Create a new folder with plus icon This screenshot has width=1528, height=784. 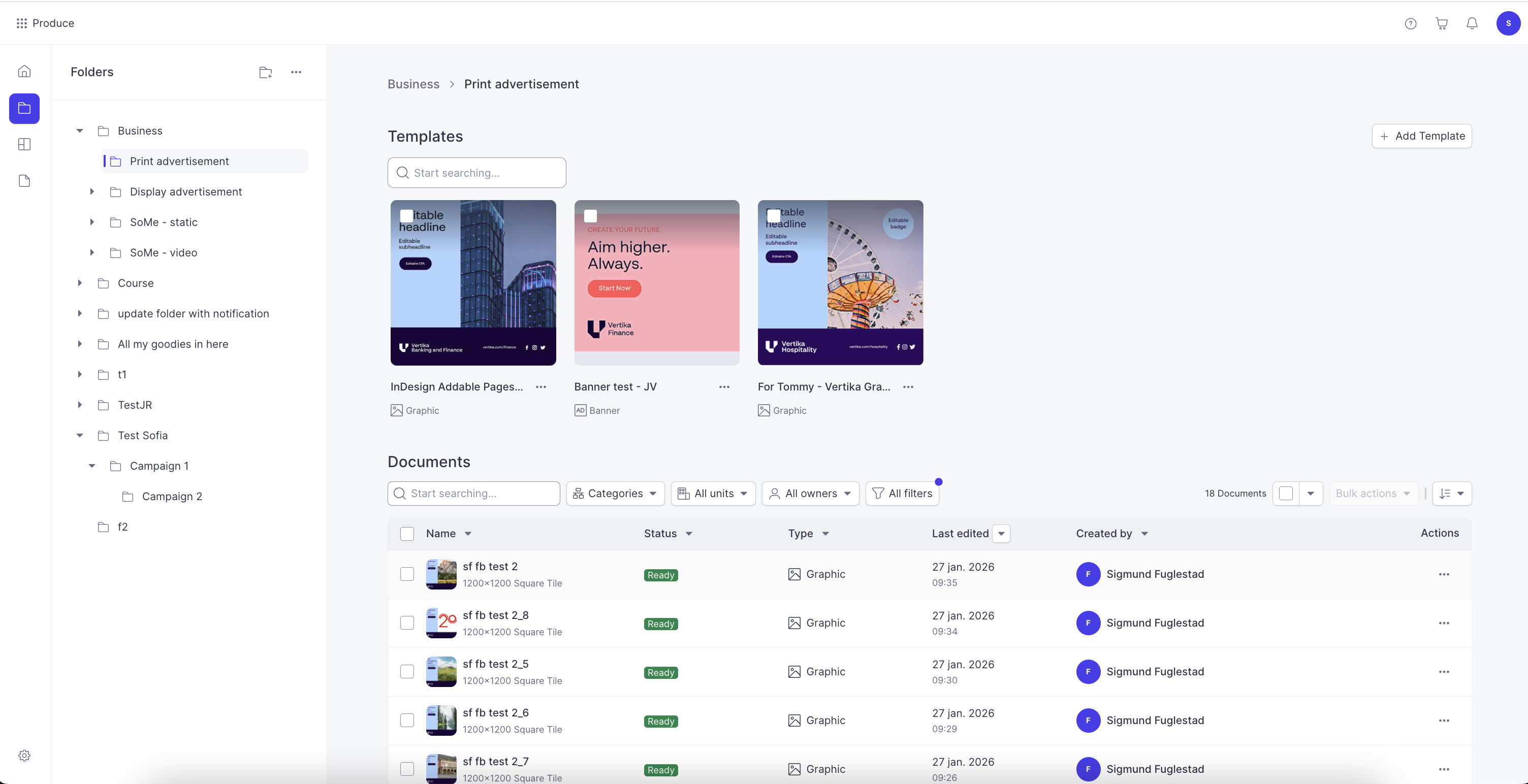266,72
